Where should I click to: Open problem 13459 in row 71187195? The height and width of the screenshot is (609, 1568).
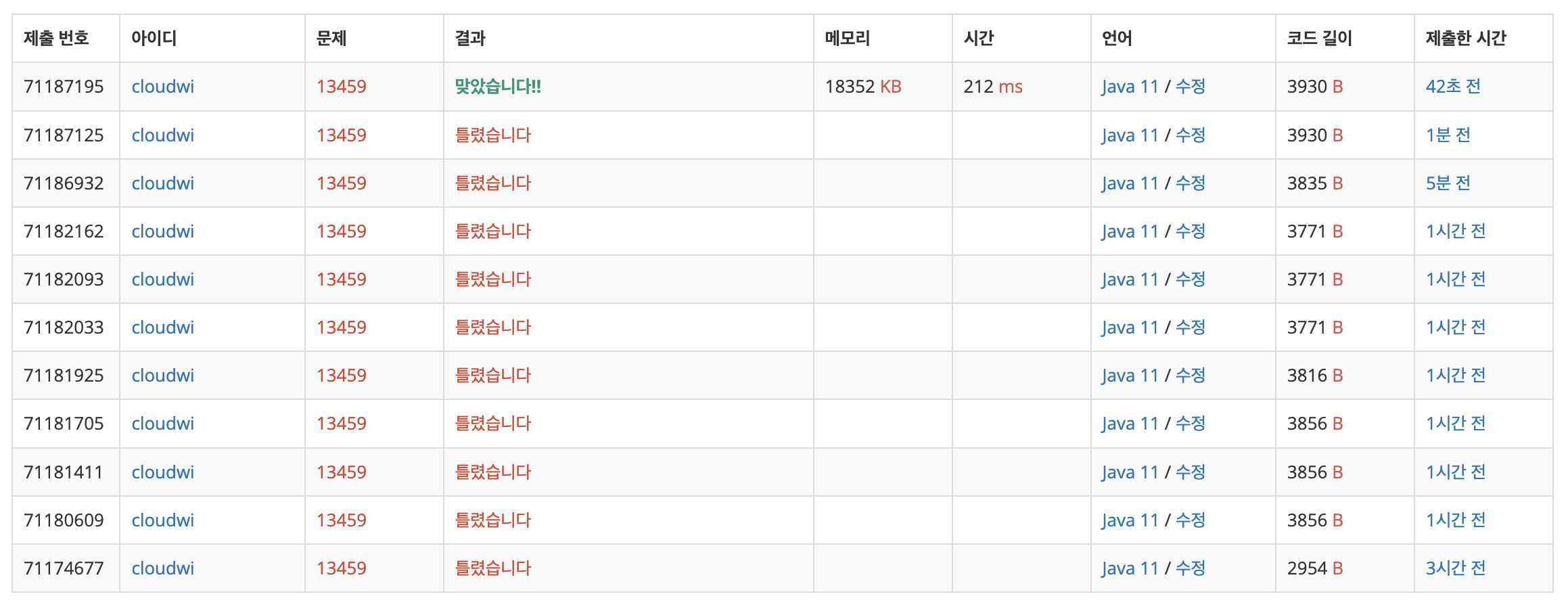pyautogui.click(x=341, y=87)
